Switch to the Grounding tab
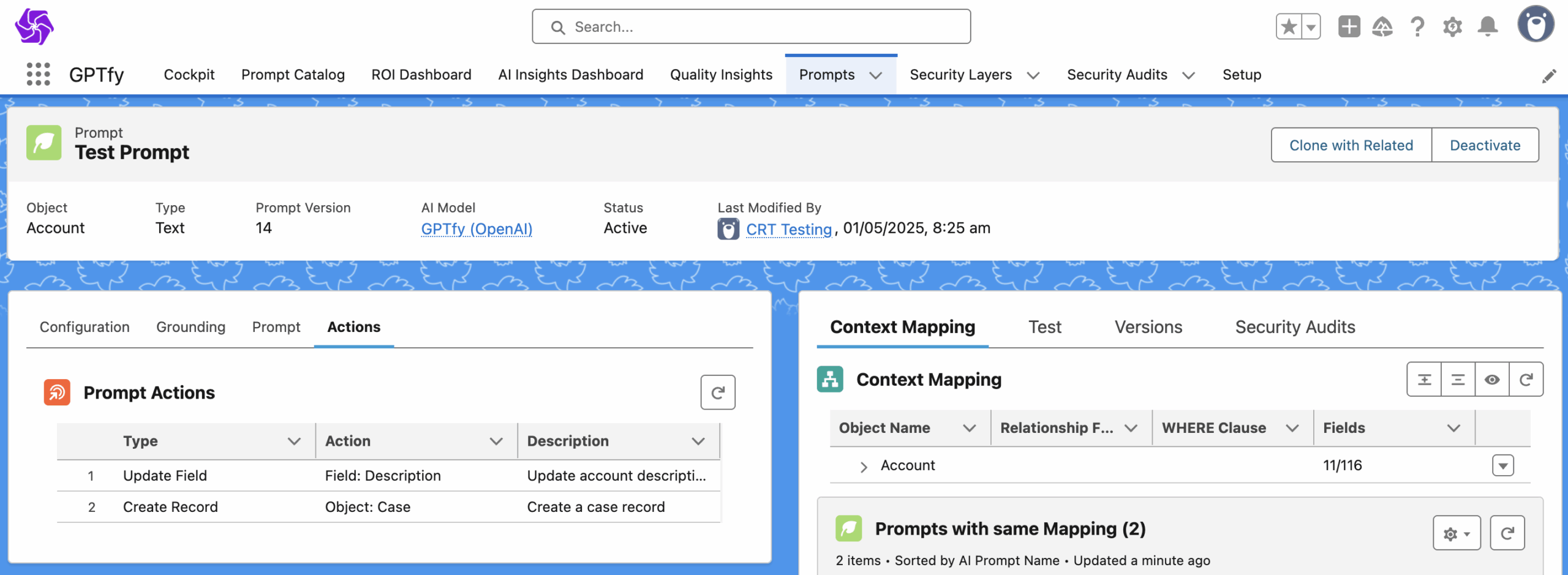Screen dimensions: 1568x575 (190, 327)
